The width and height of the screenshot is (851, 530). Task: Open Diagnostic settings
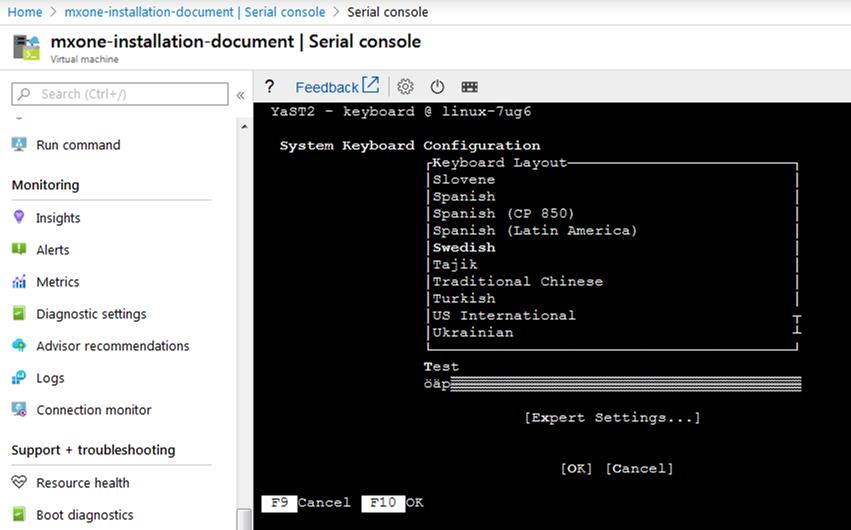[x=91, y=314]
